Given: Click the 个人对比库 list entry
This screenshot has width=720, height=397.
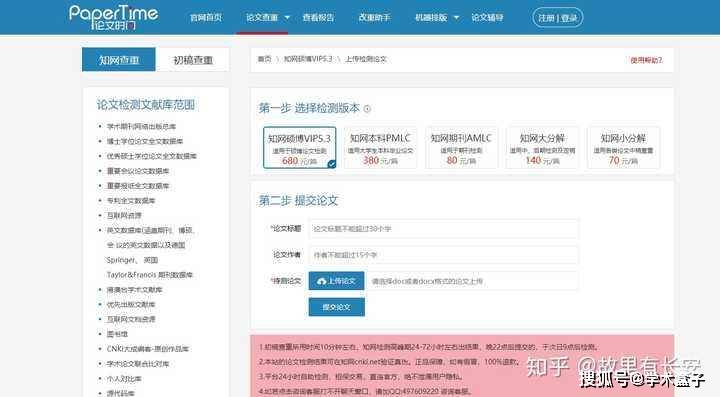Looking at the screenshot, I should (x=124, y=379).
